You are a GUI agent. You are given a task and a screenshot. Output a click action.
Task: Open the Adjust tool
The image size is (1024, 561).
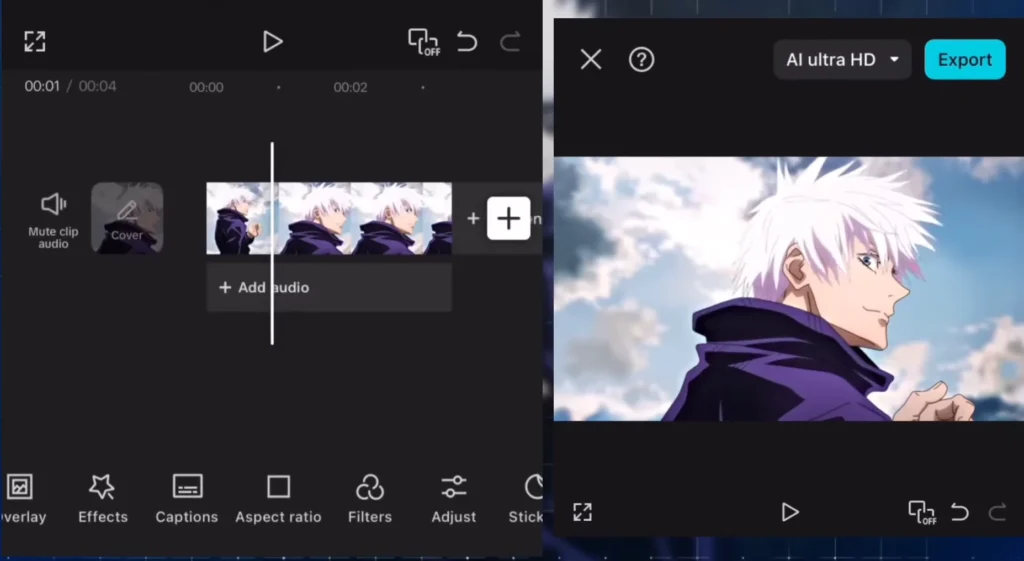coord(453,499)
